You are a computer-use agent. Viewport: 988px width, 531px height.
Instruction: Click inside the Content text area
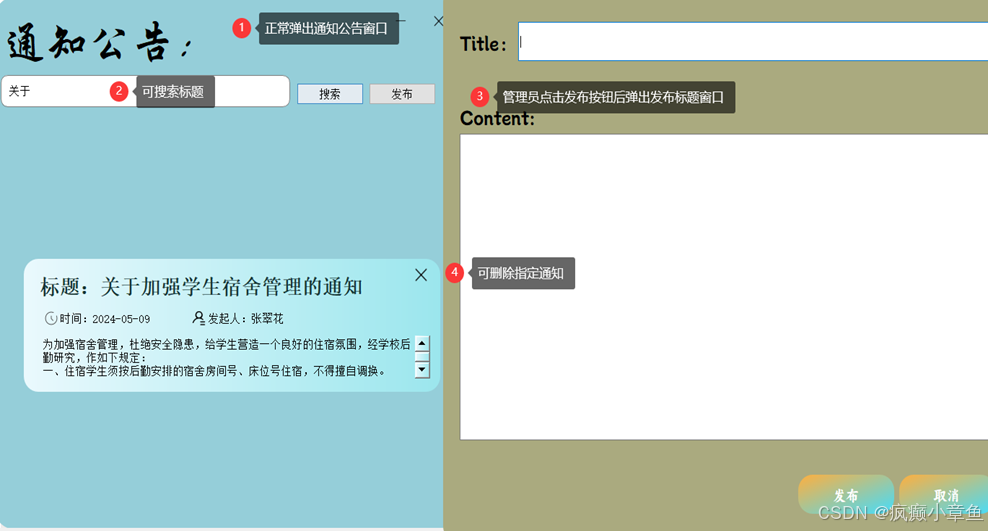724,287
